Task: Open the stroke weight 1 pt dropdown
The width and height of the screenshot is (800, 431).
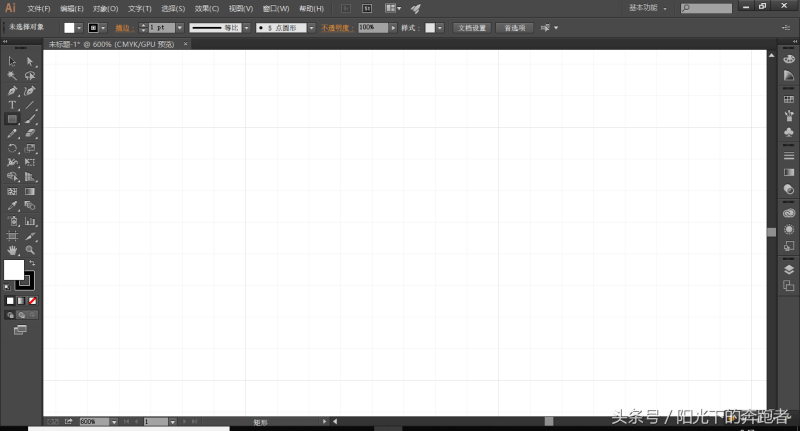Action: pyautogui.click(x=180, y=28)
